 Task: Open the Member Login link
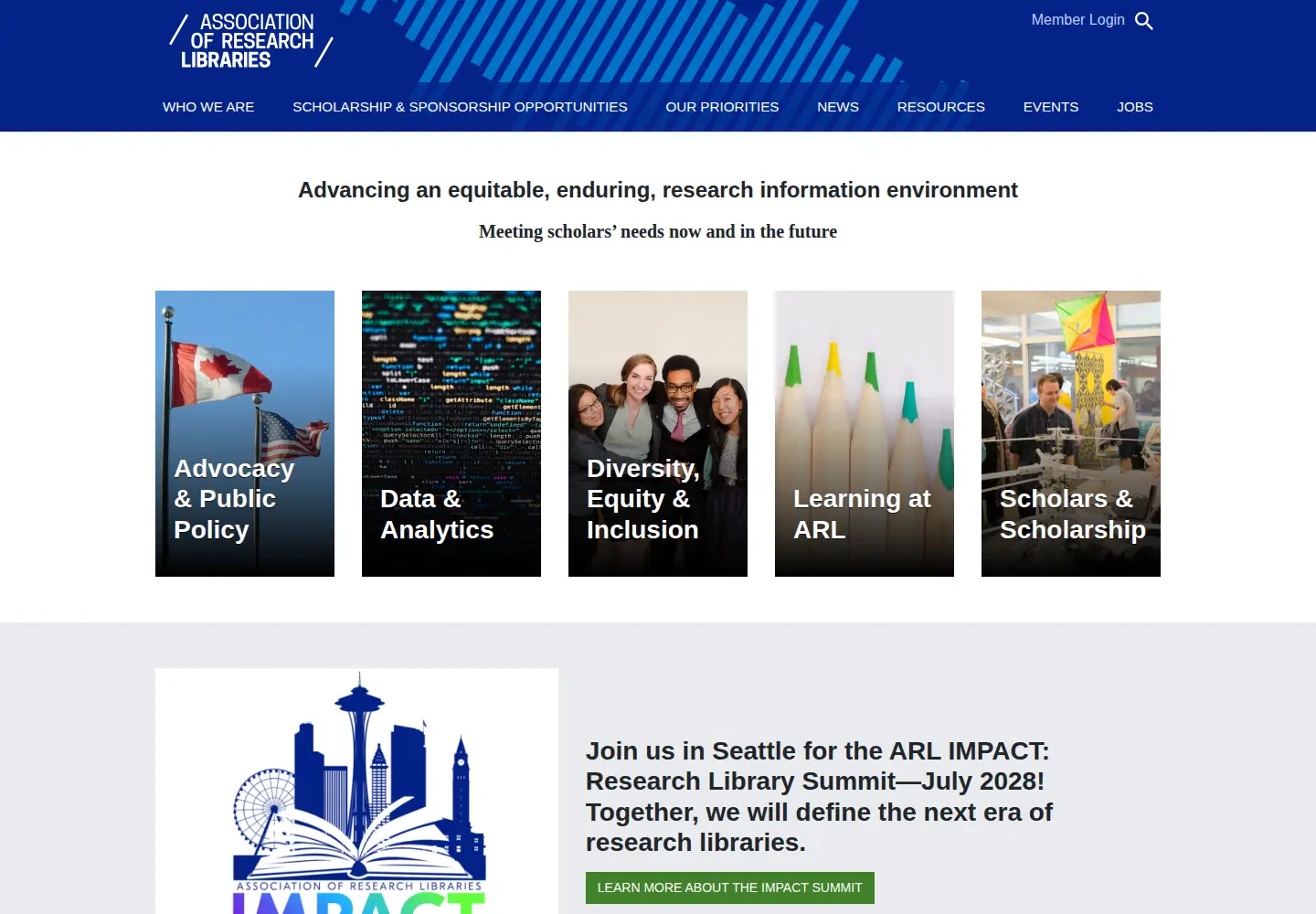1077,20
